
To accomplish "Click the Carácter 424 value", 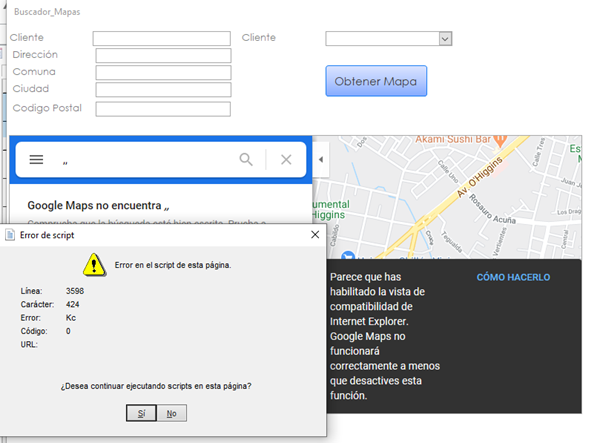I will click(x=72, y=305).
